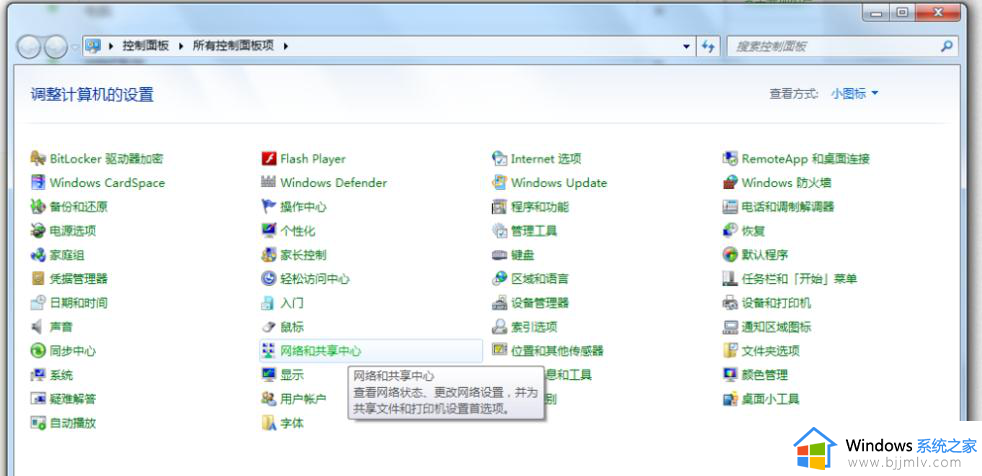
Task: Open the BitLocker 驱动器加密 icon
Action: 39,158
